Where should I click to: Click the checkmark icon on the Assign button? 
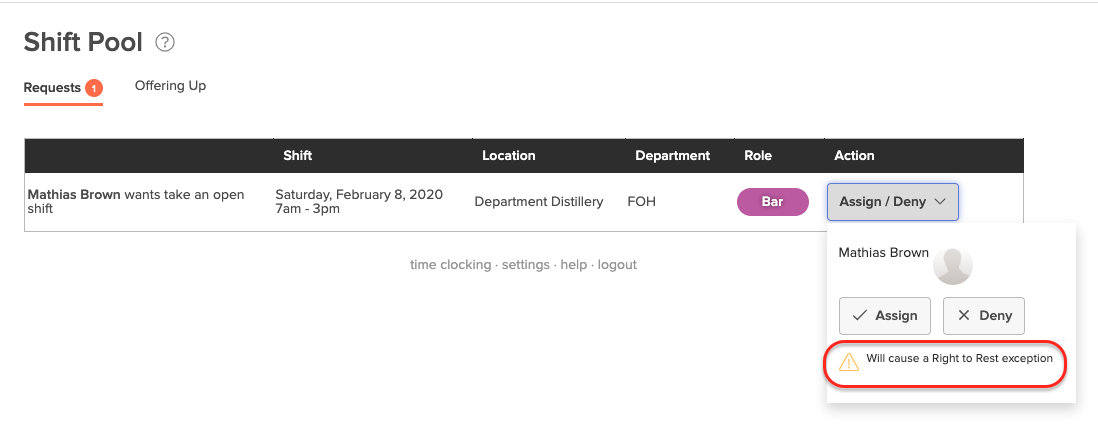tap(859, 315)
